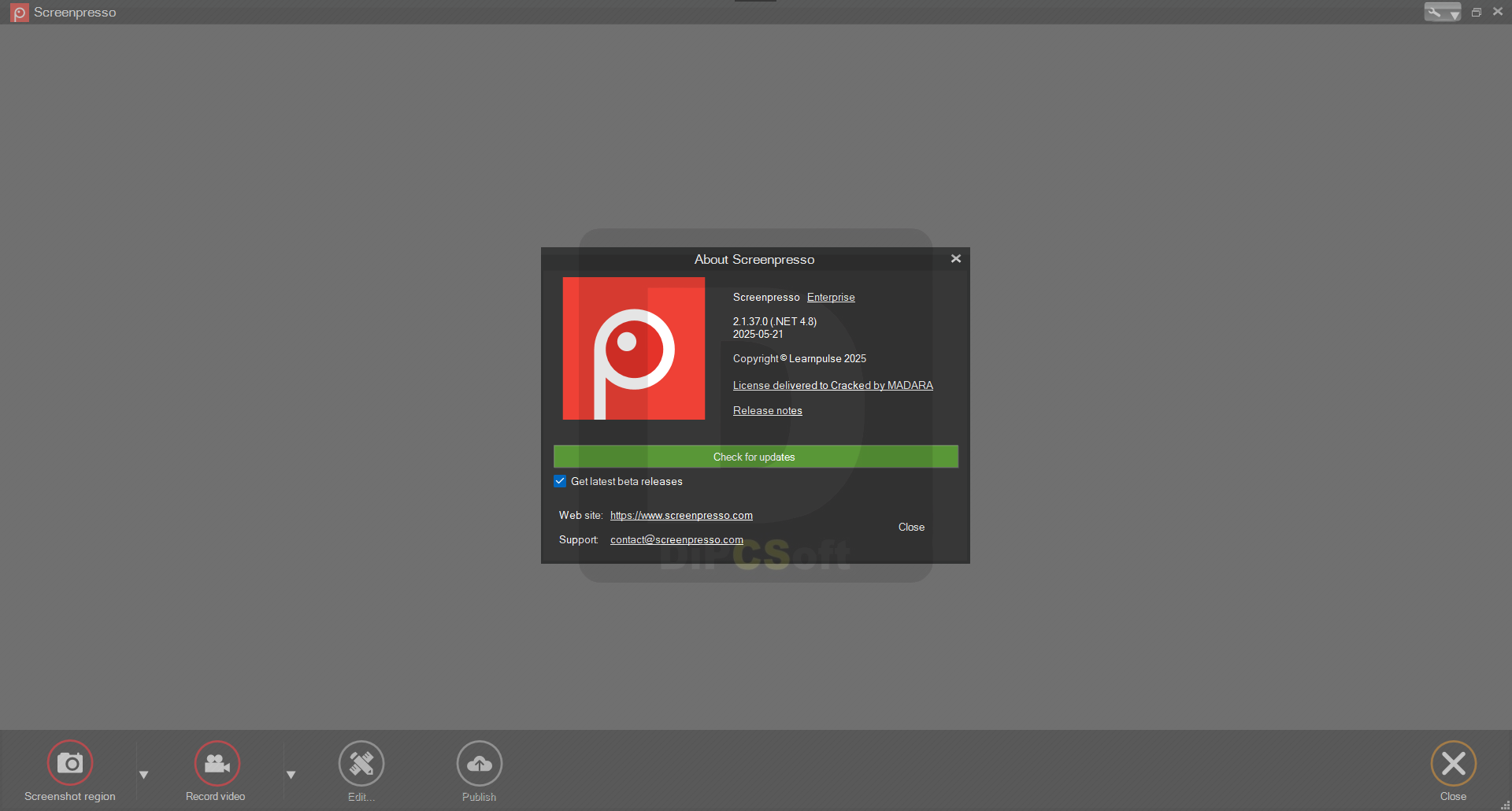Open the Screenshot region dropdown arrow
Screen dimensions: 1512x811
[x=143, y=775]
